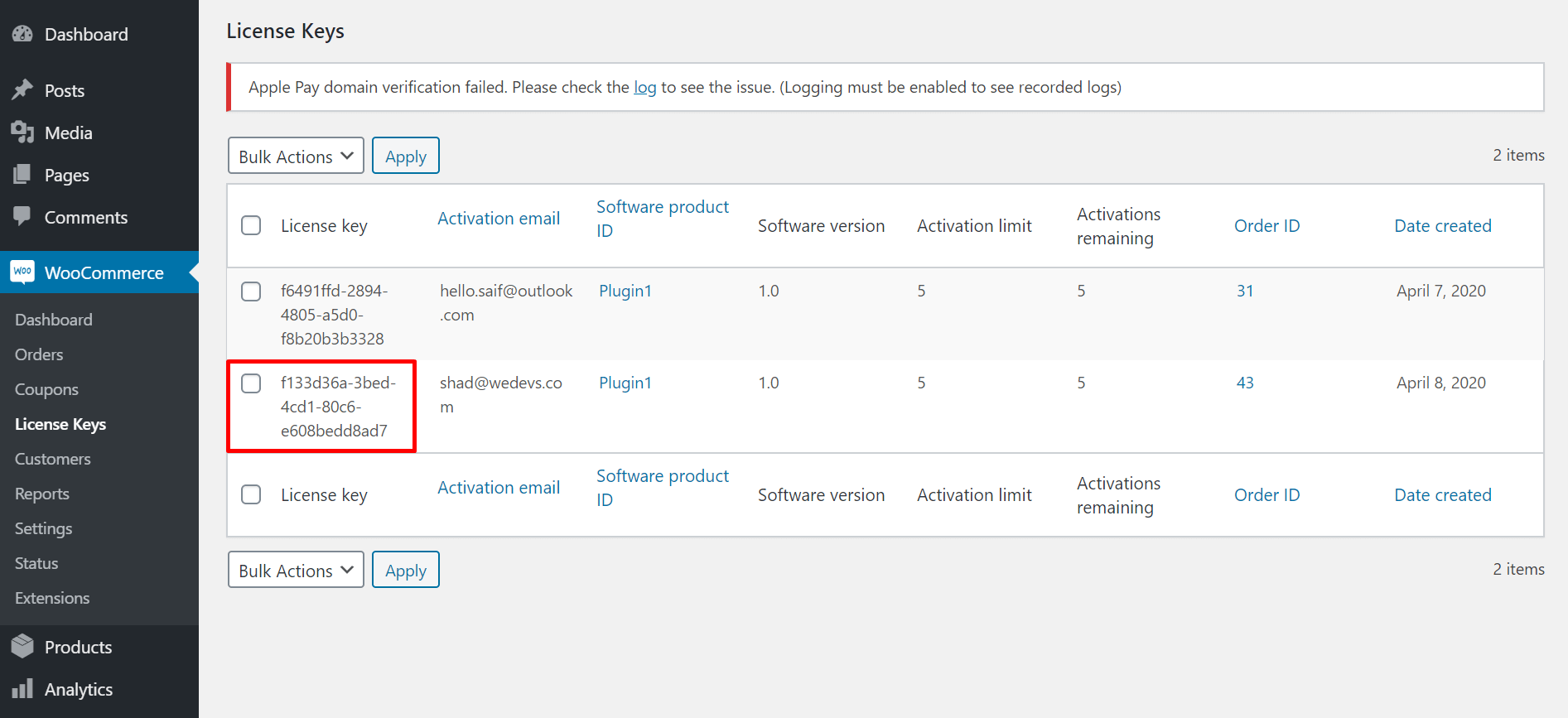Select License Keys in the WooCommerce submenu
This screenshot has height=718, width=1568.
click(60, 424)
